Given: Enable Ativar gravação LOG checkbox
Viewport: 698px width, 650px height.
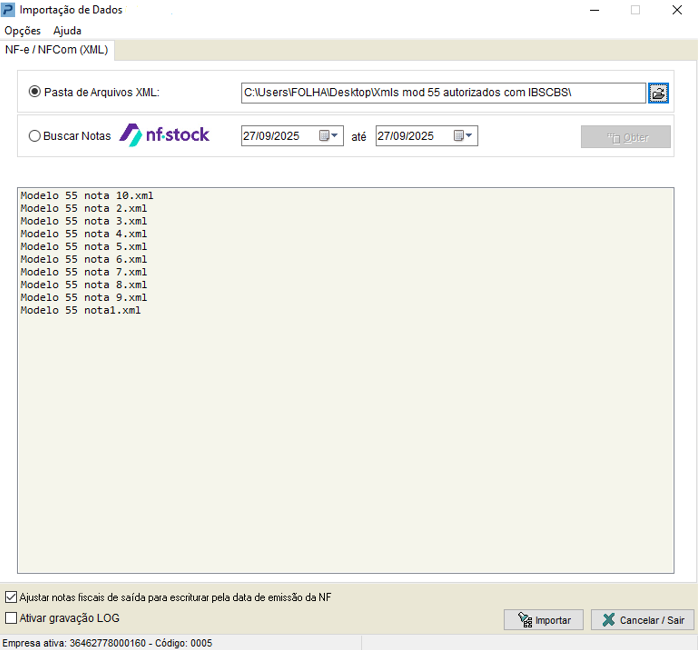Looking at the screenshot, I should coord(11,618).
